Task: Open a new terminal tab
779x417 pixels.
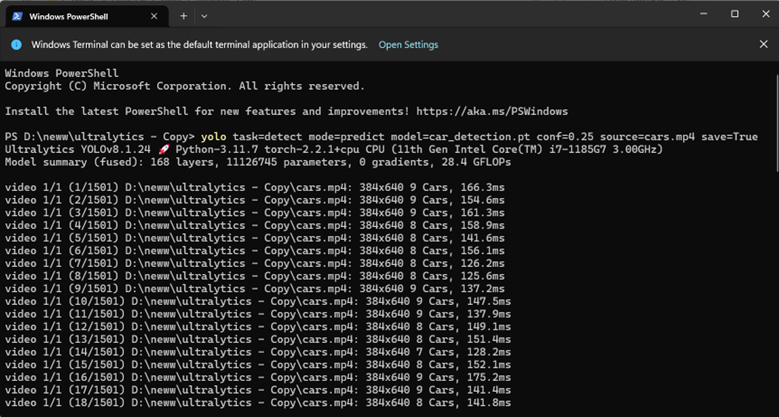Action: pos(183,16)
